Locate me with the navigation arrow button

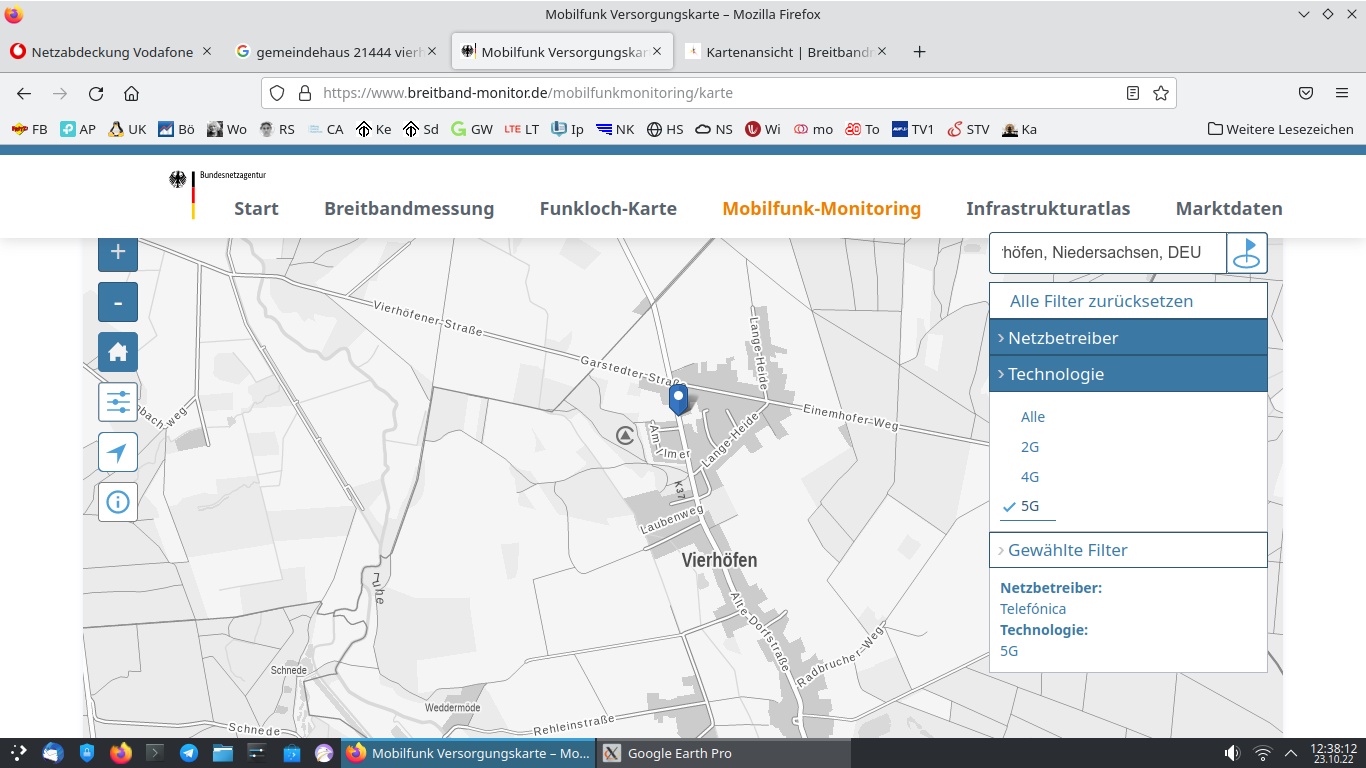pos(118,452)
